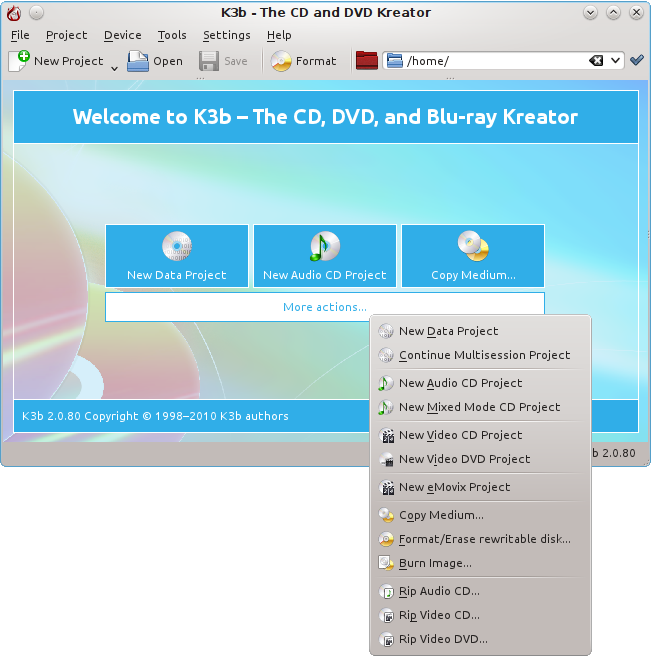The width and height of the screenshot is (651, 656).
Task: Open the Tools menu
Action: click(x=172, y=35)
